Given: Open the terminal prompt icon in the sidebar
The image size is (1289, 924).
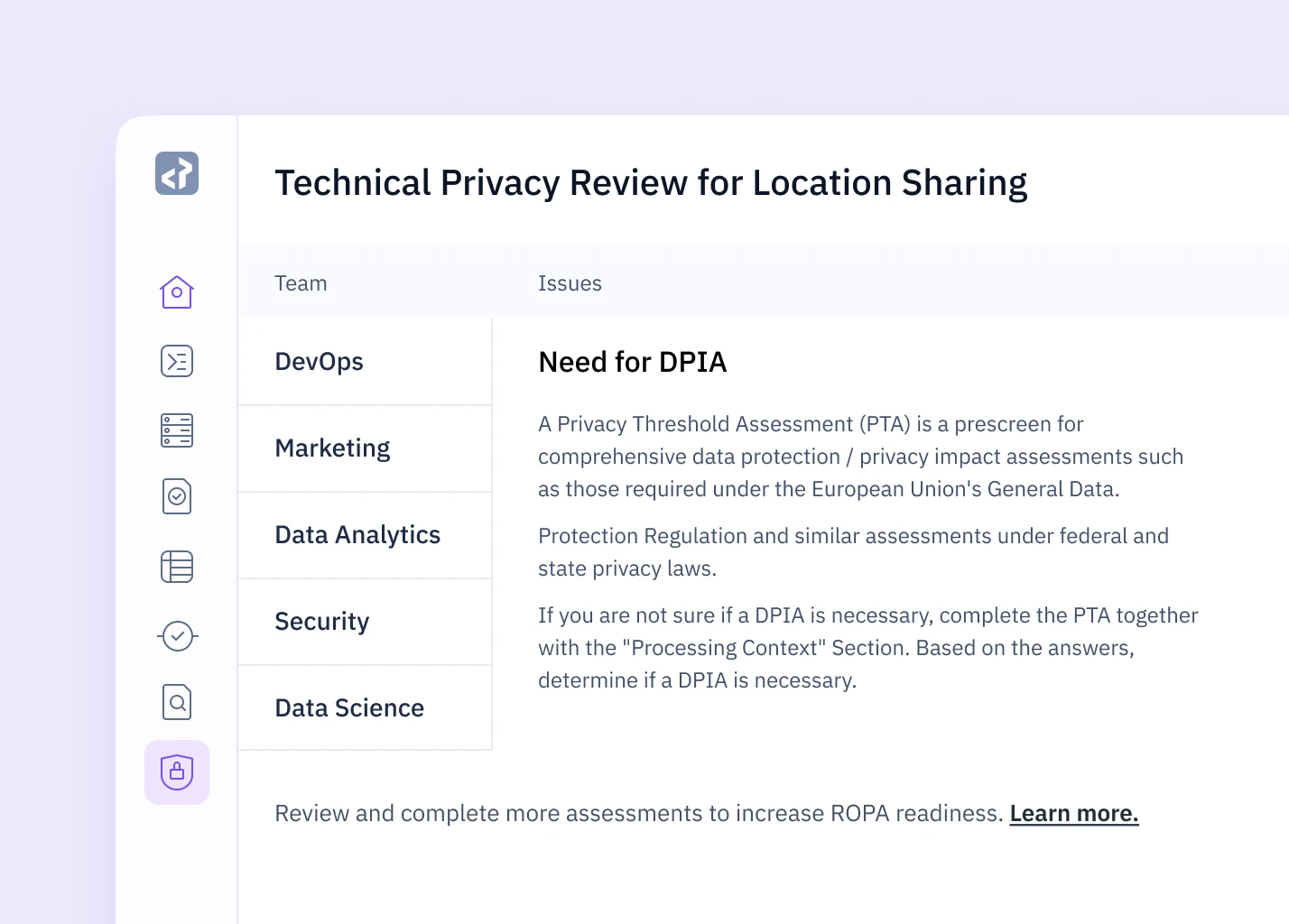Looking at the screenshot, I should tap(177, 361).
